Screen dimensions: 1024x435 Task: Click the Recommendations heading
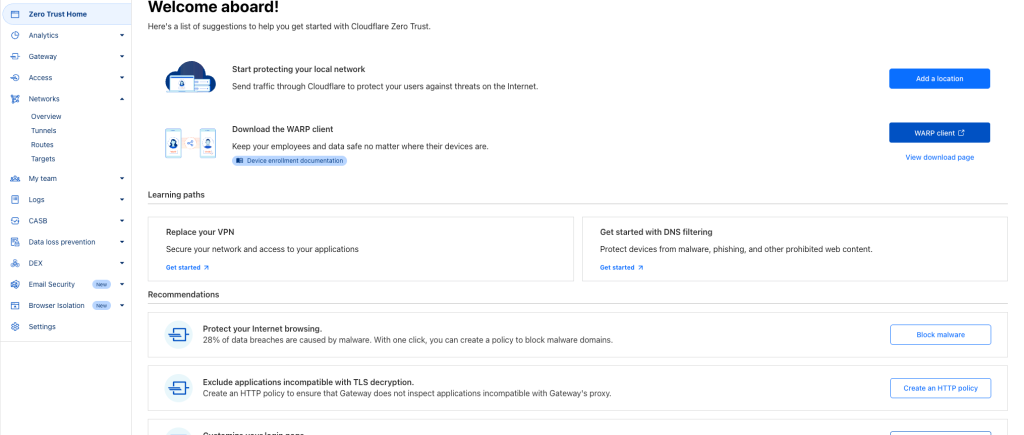point(184,295)
